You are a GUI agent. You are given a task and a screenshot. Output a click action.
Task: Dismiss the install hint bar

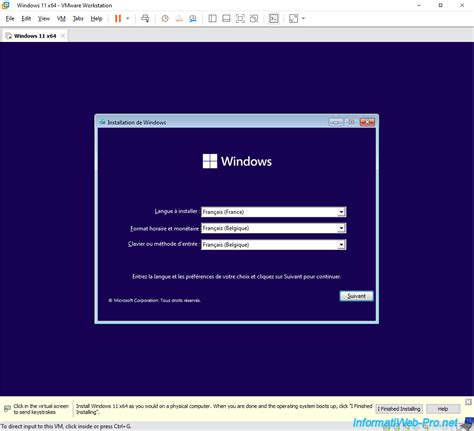[468, 402]
